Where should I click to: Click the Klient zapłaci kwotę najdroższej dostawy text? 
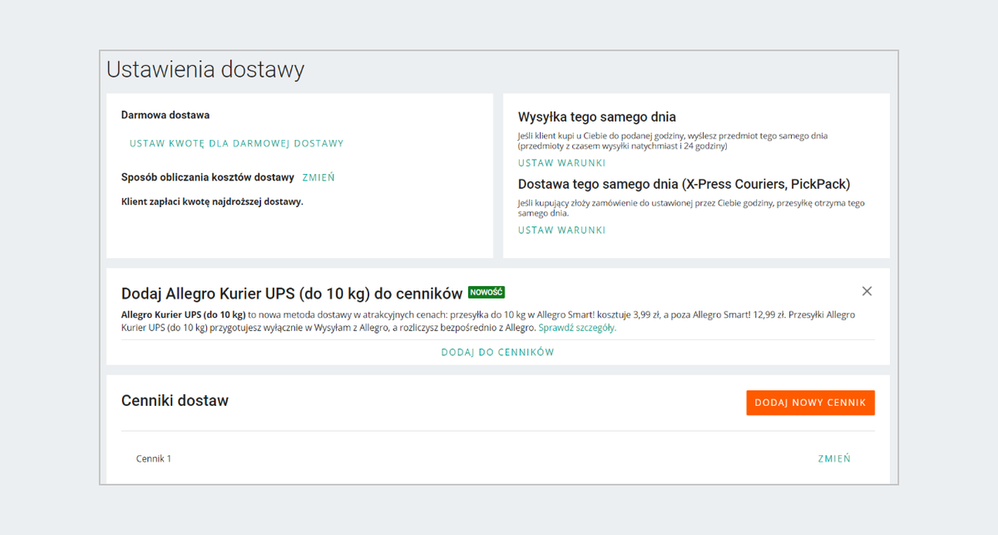[212, 202]
